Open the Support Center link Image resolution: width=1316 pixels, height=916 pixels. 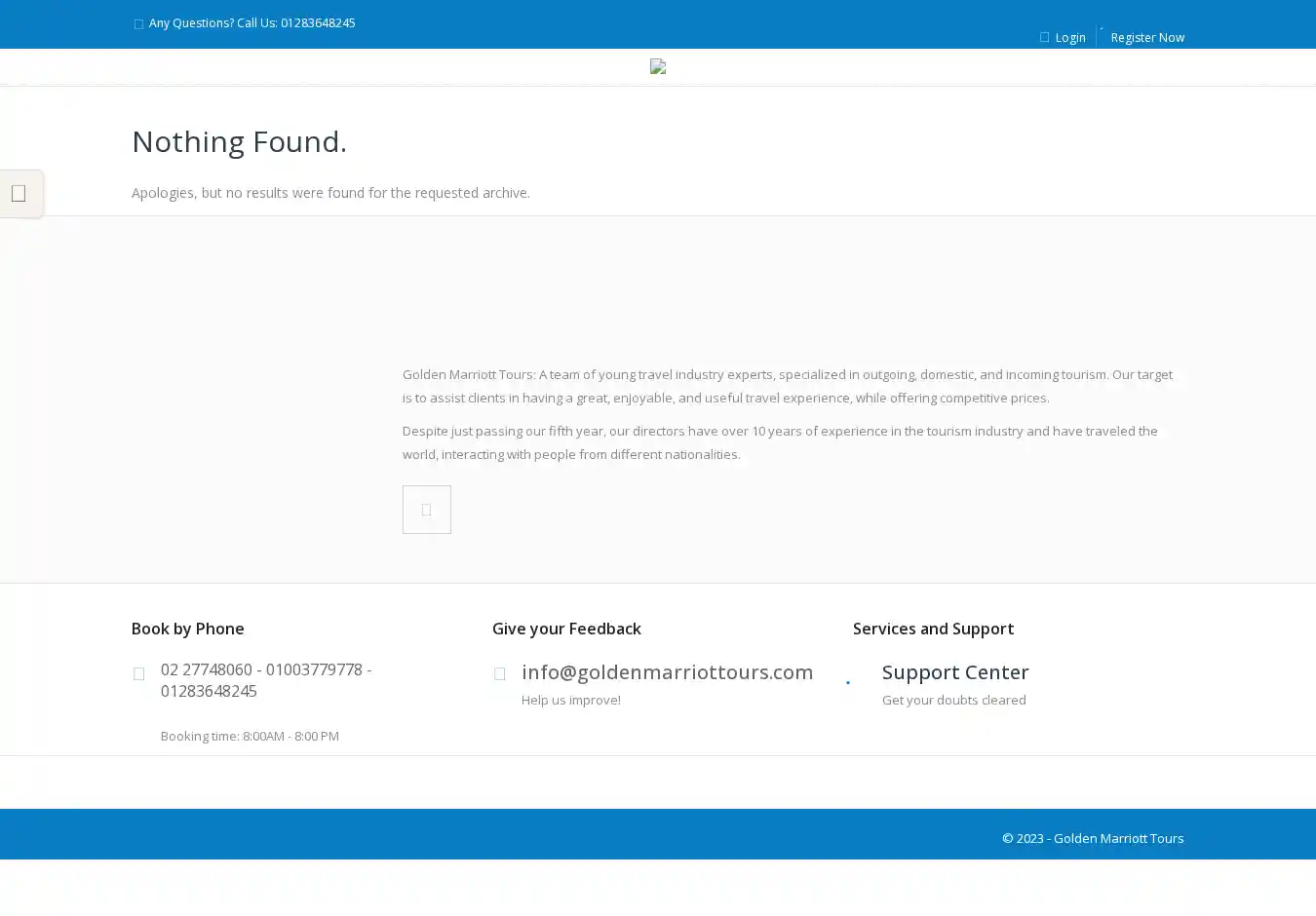coord(954,672)
